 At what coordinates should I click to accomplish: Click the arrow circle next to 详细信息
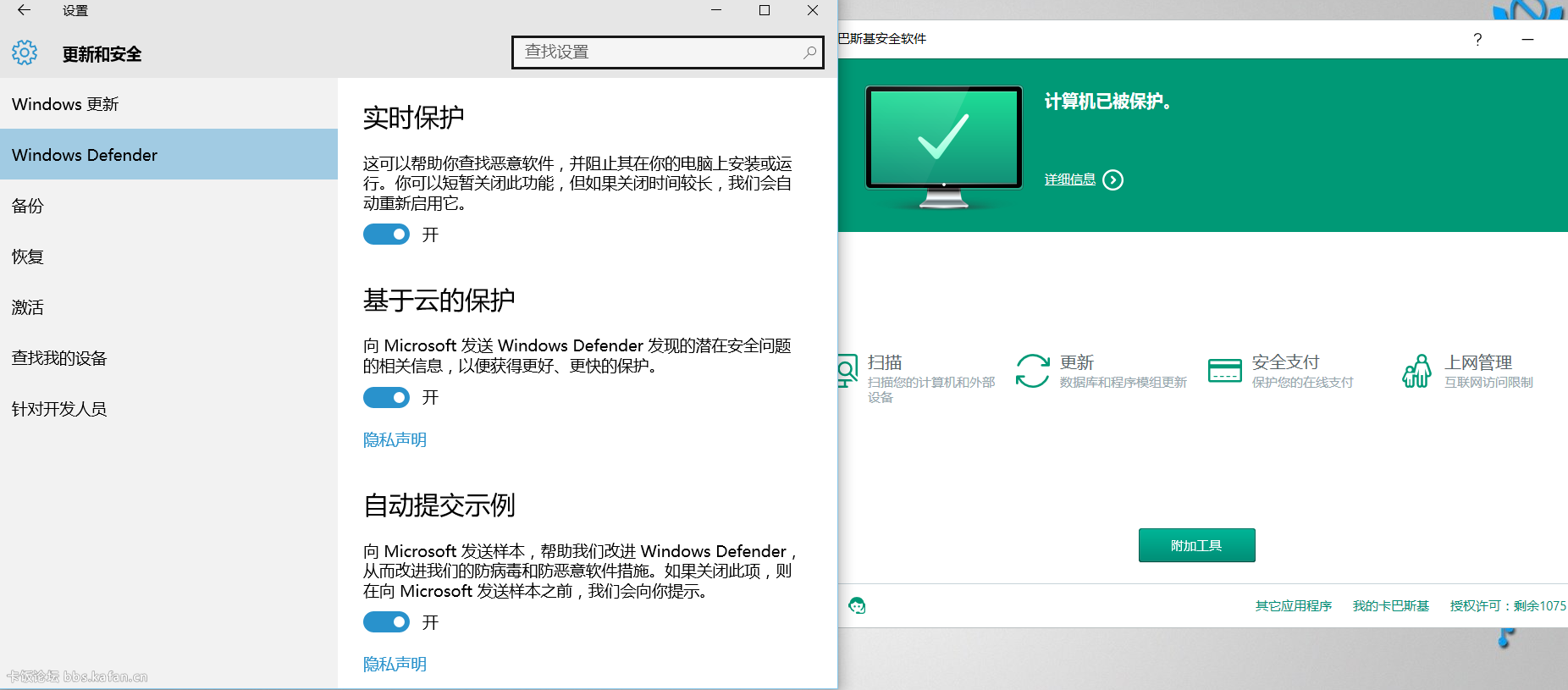pyautogui.click(x=1113, y=179)
